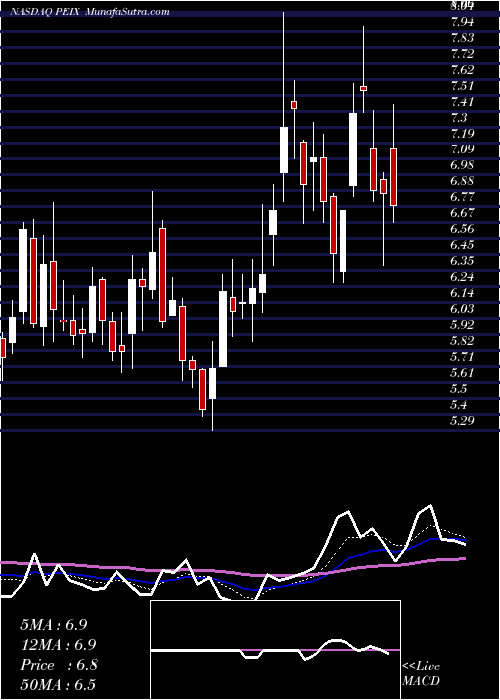The width and height of the screenshot is (500, 700).
Task: Click the 7.62 price axis label
Action: (x=462, y=70)
